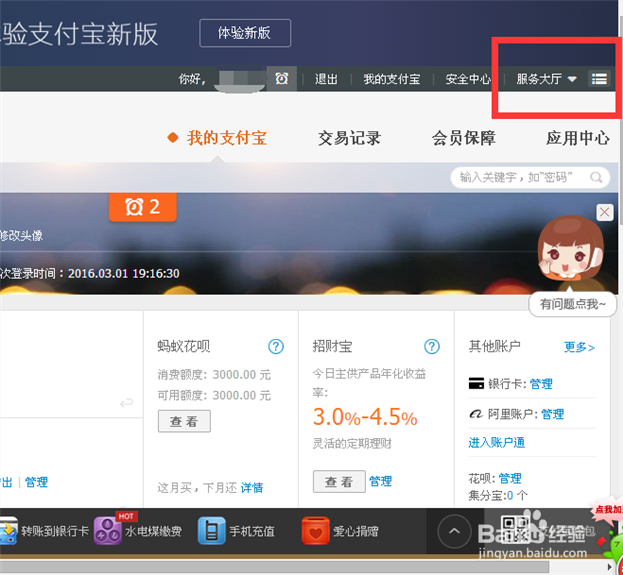
Task: Click 管理 link beside 招财宝 查看 button
Action: (381, 481)
